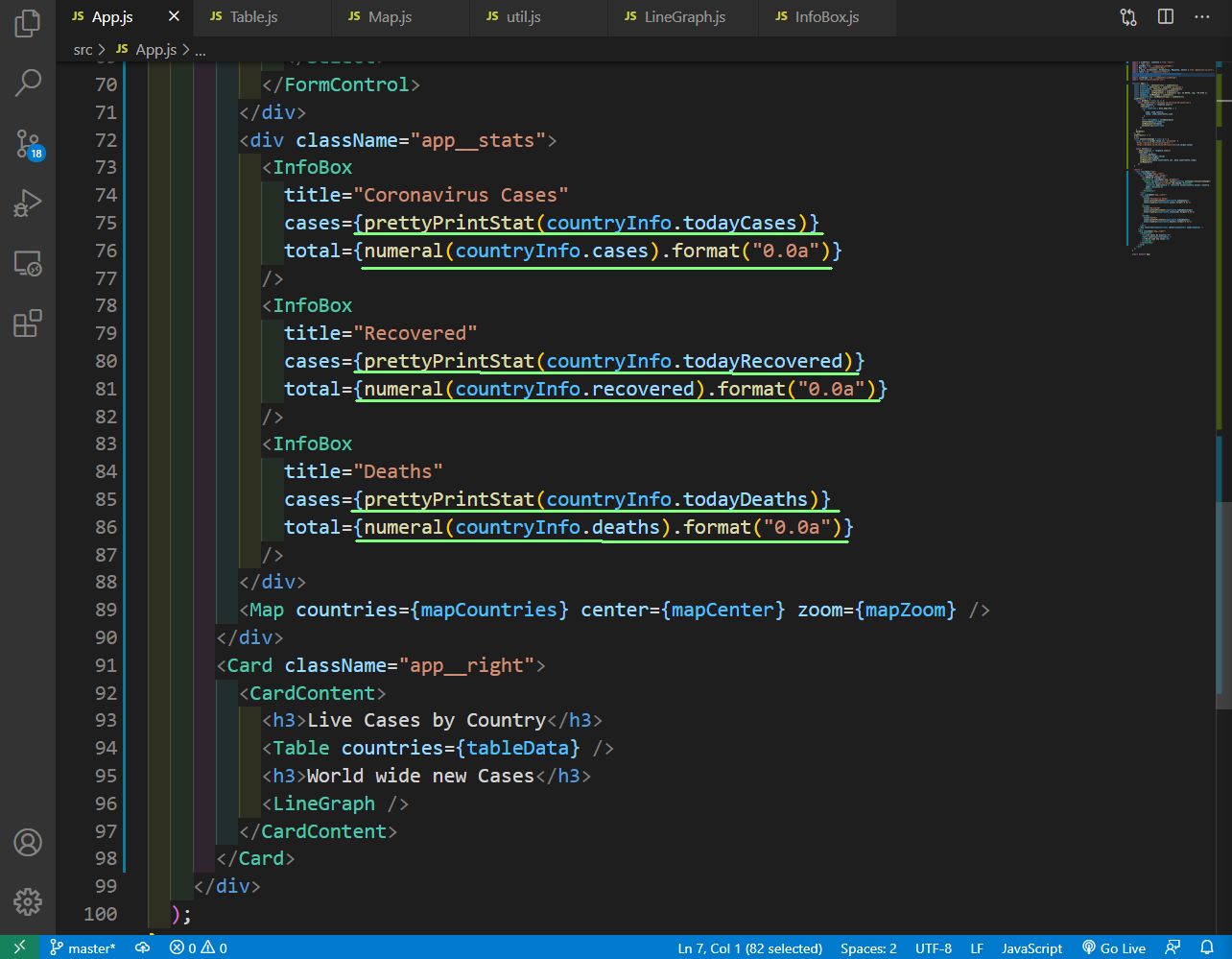The image size is (1232, 959).
Task: Start Go Live server
Action: 1114,947
